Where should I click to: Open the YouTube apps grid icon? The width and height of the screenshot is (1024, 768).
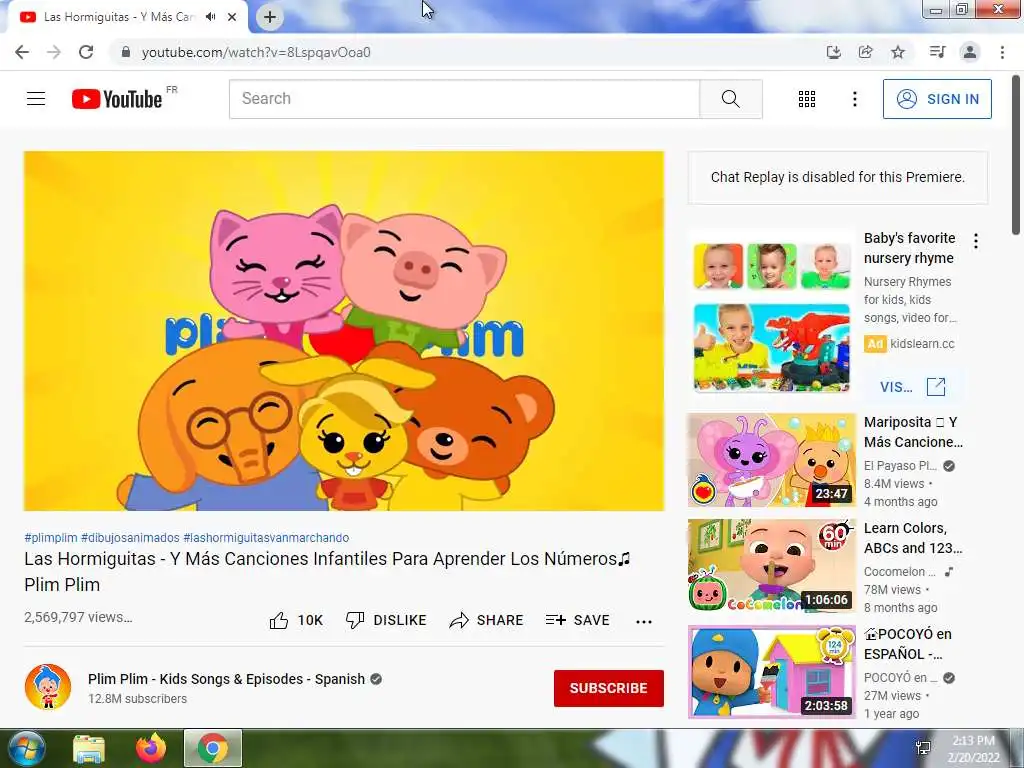[x=807, y=99]
